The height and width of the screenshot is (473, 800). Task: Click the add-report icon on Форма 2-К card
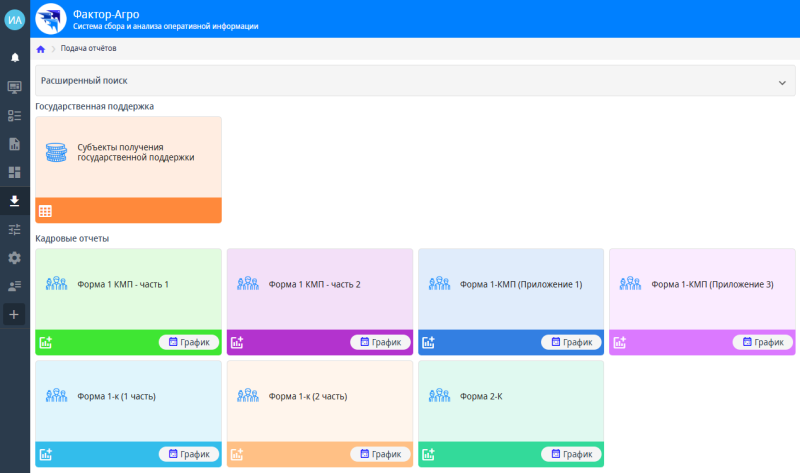pos(428,454)
